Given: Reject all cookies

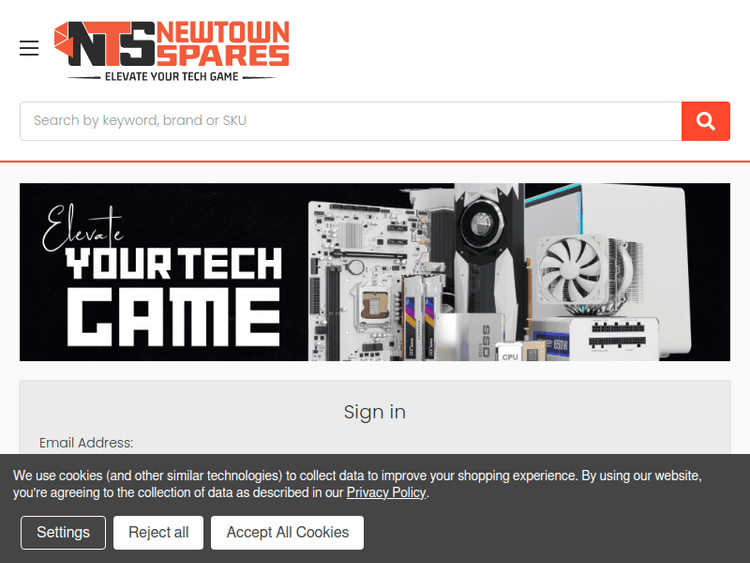Looking at the screenshot, I should [158, 532].
